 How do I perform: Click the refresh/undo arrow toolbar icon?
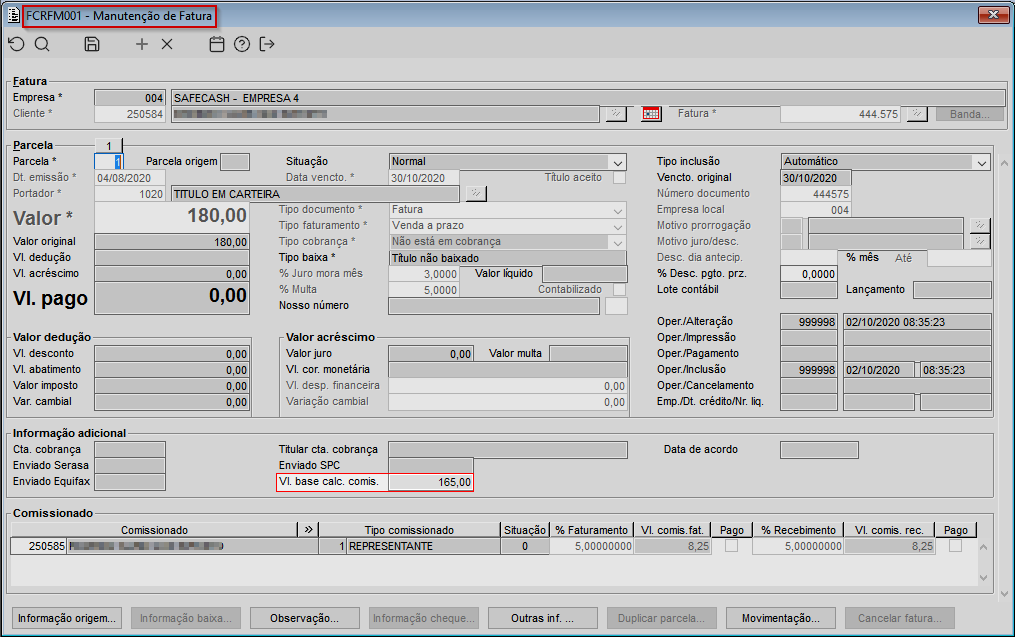(x=16, y=44)
